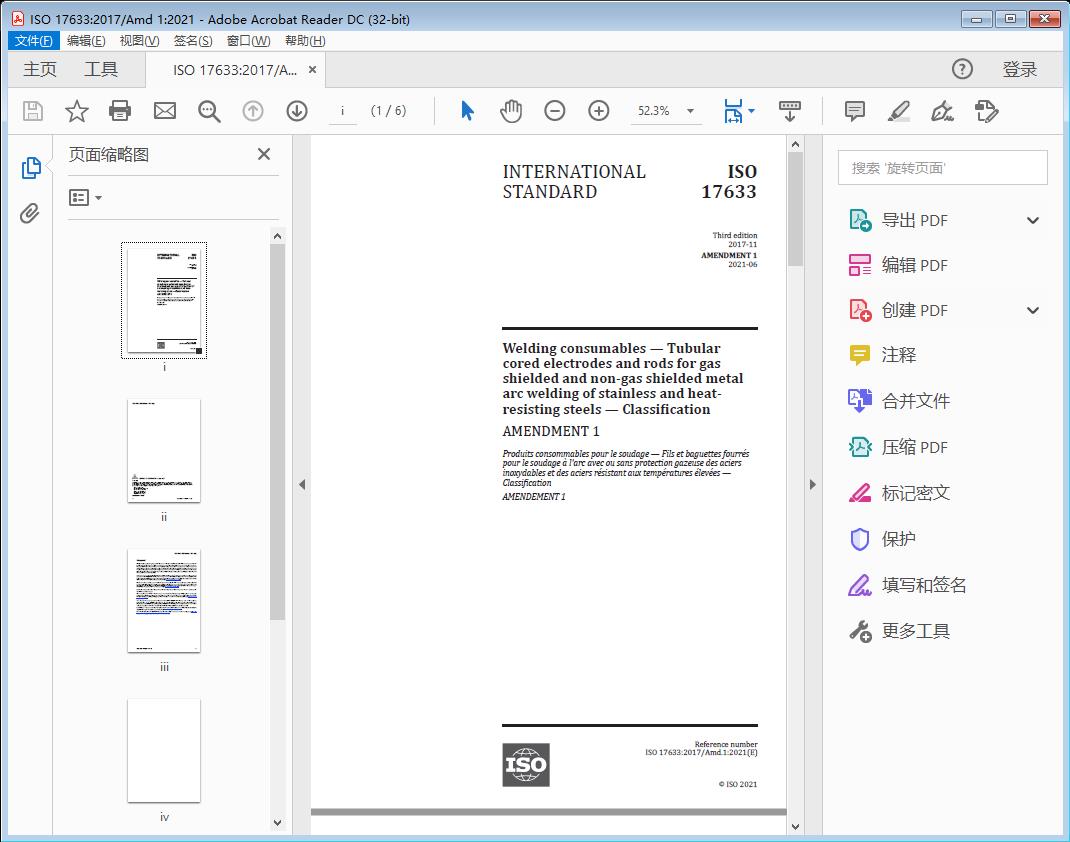This screenshot has width=1070, height=842.
Task: Open 合并文件 tool
Action: point(915,401)
